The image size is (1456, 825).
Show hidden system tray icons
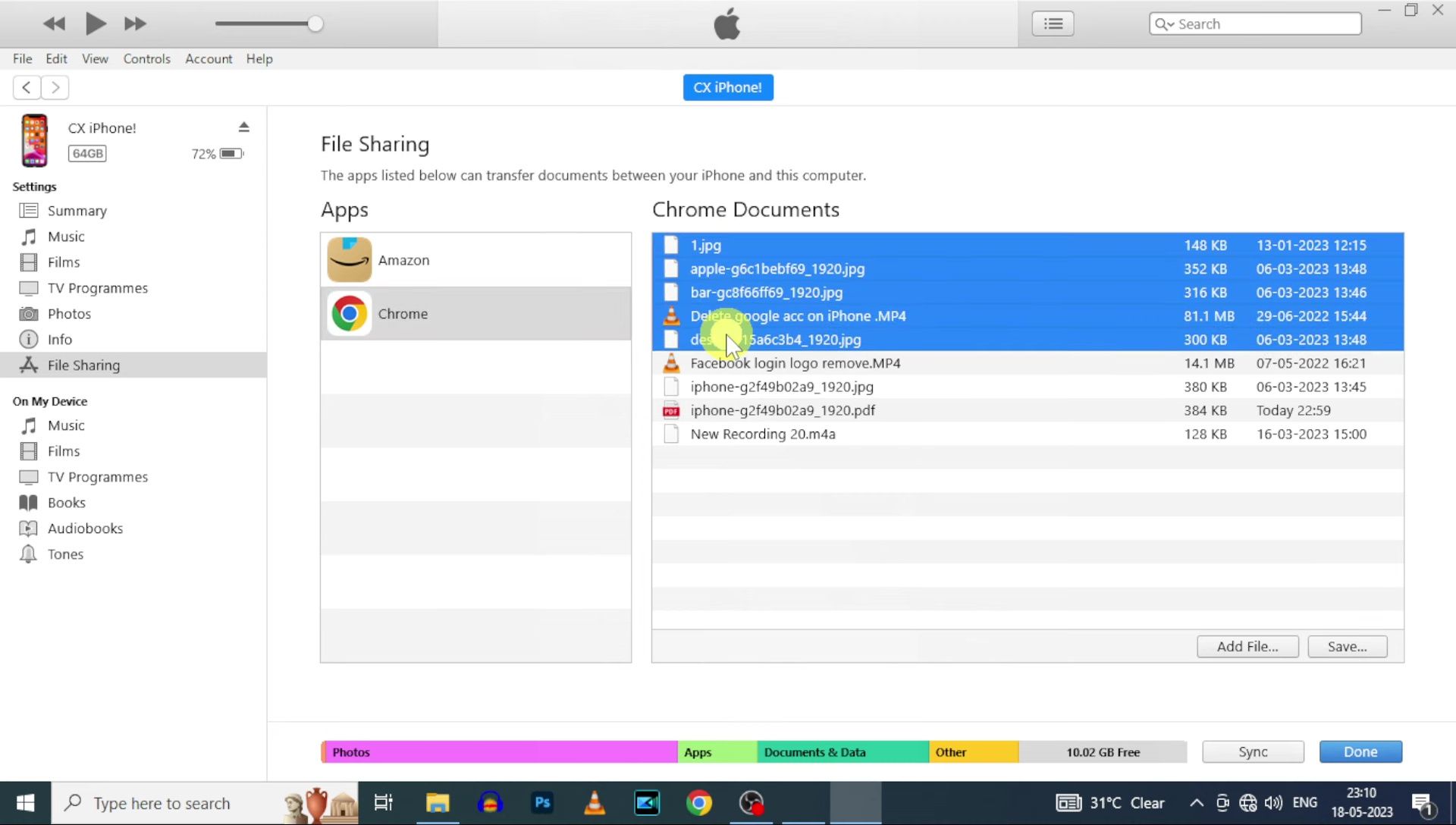1196,803
